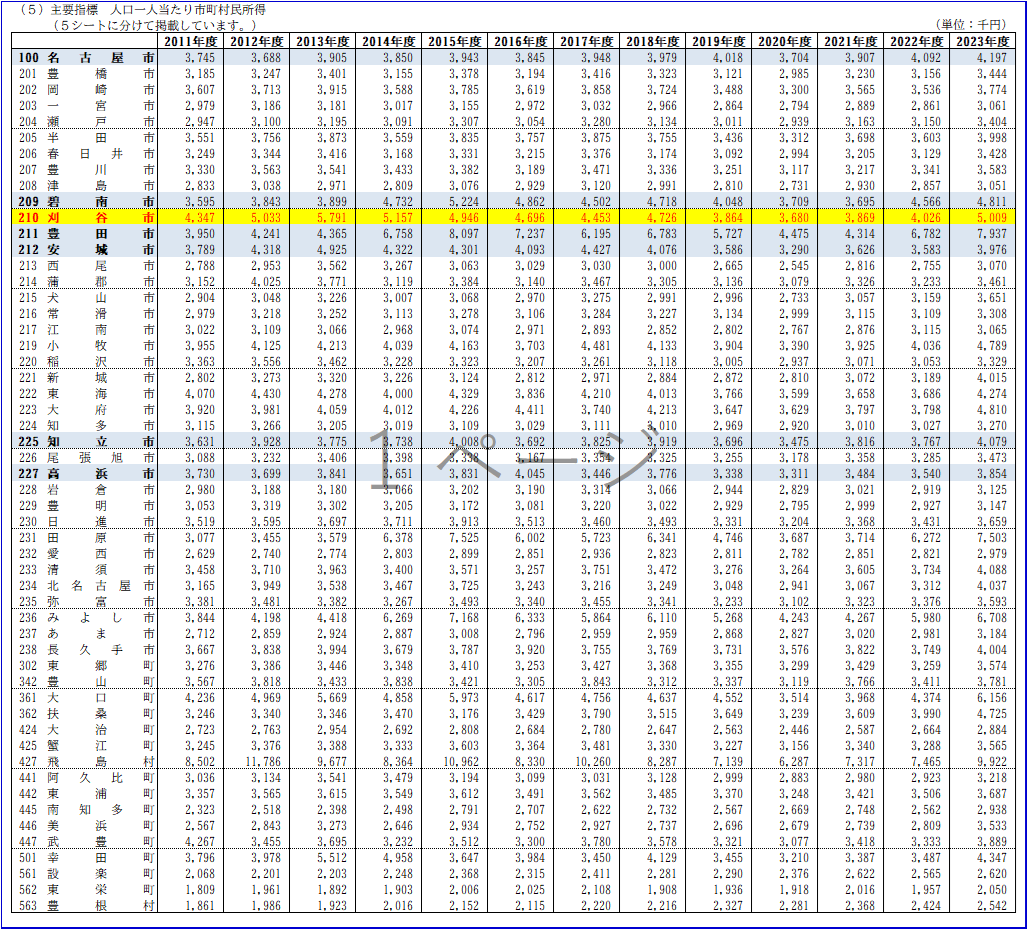Image resolution: width=1027 pixels, height=929 pixels.
Task: Click the 8,097 value in 豊田市 row
Action: point(463,234)
